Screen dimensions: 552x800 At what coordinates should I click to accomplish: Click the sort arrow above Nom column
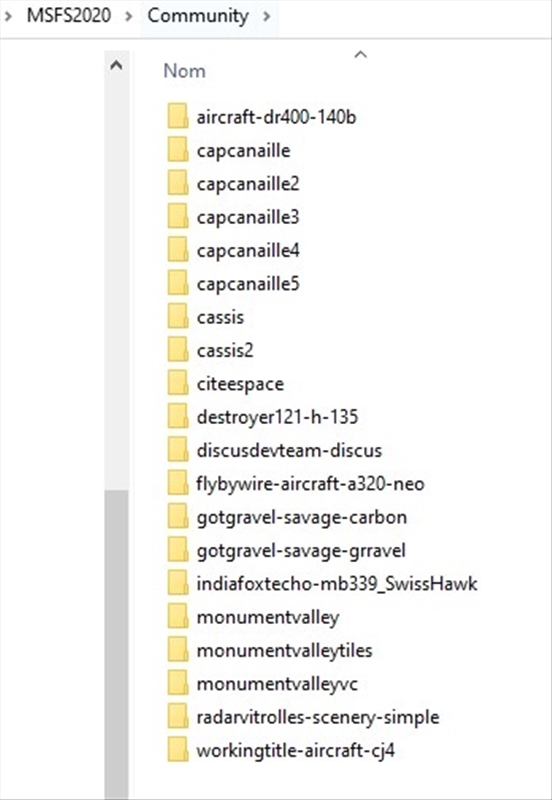tap(361, 54)
